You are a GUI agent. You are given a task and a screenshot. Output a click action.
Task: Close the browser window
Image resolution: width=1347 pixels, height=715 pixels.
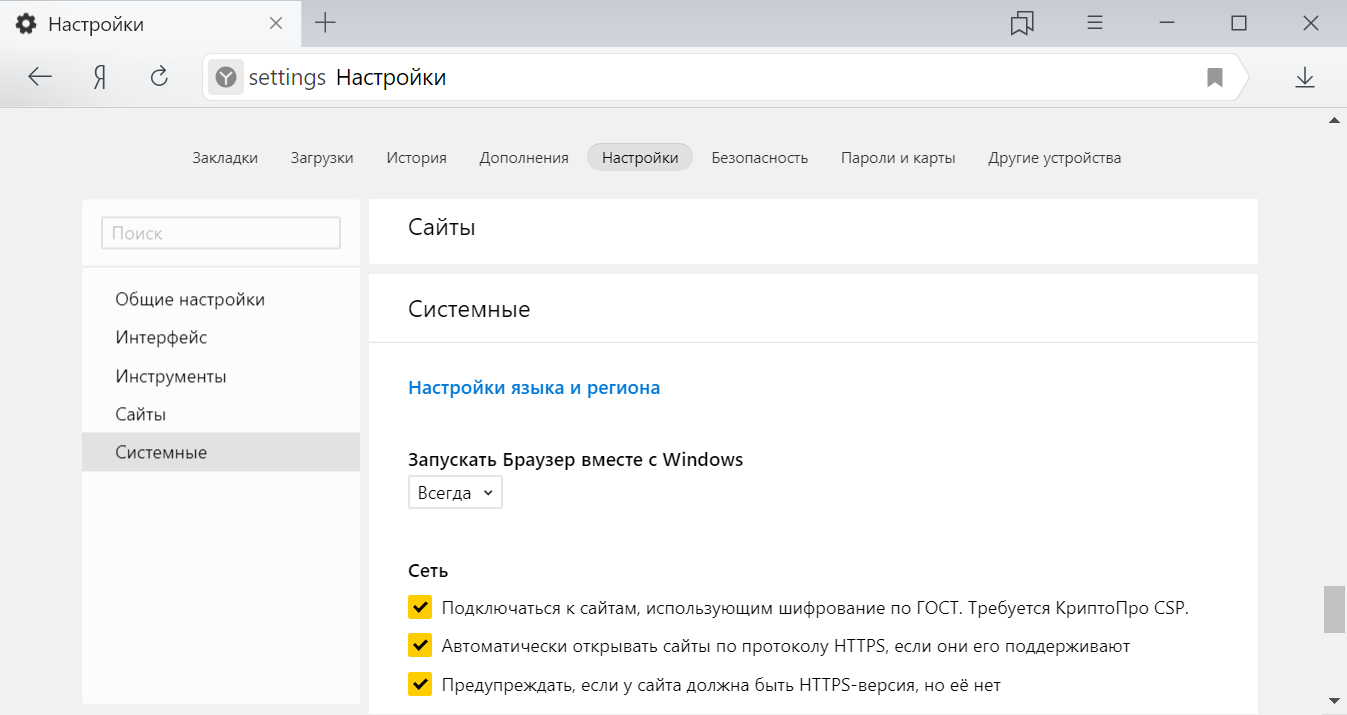point(1311,23)
